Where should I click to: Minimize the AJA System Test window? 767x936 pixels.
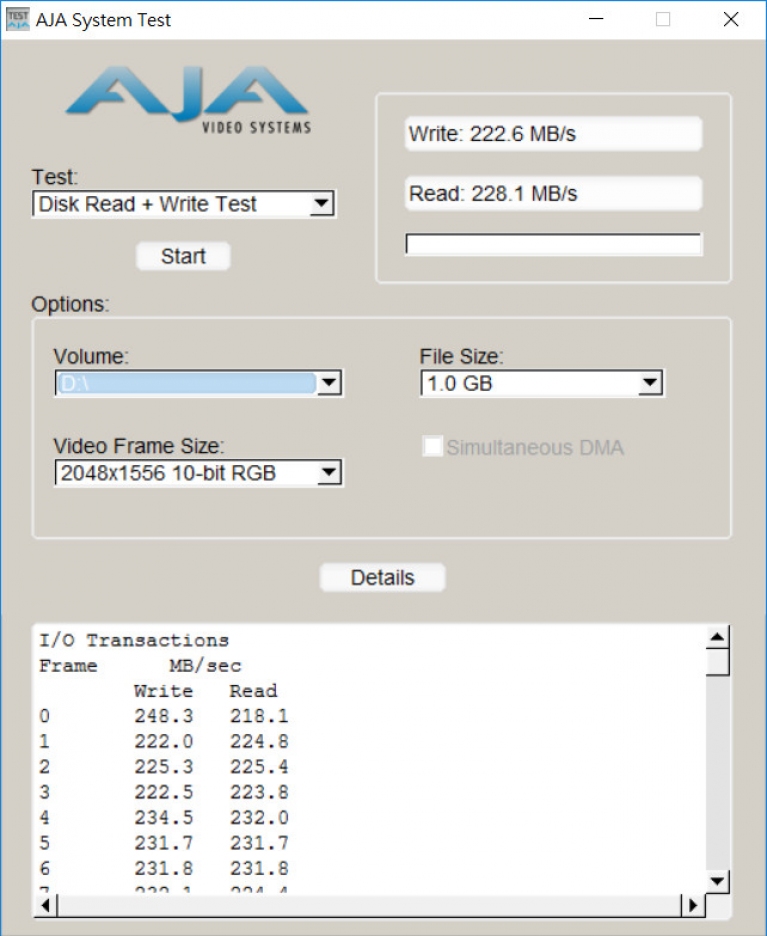pos(596,19)
